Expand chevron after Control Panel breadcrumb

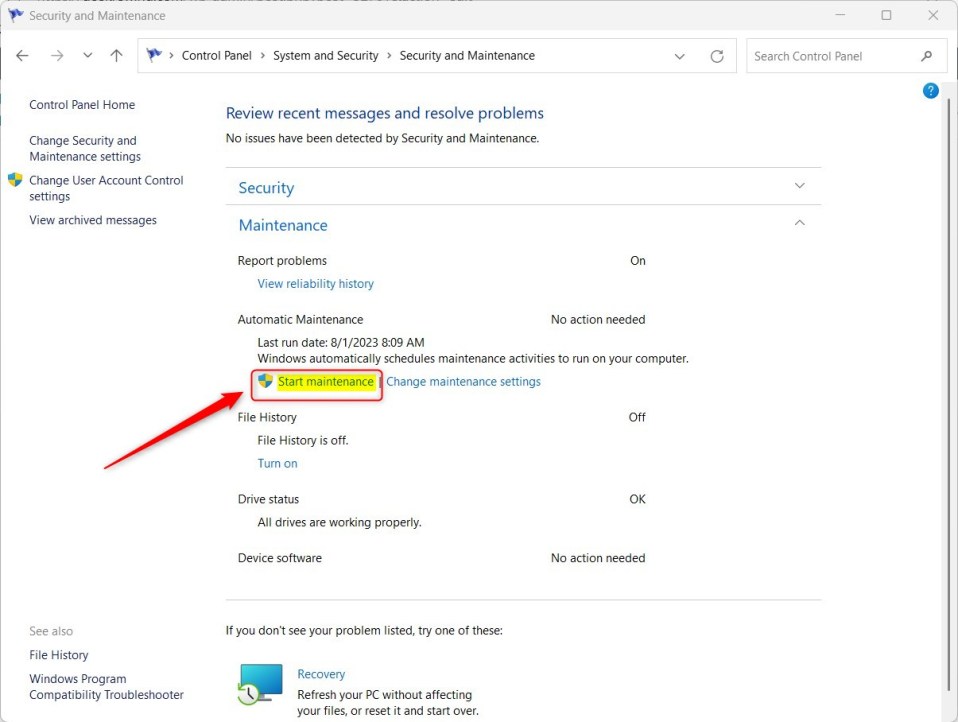[x=262, y=56]
